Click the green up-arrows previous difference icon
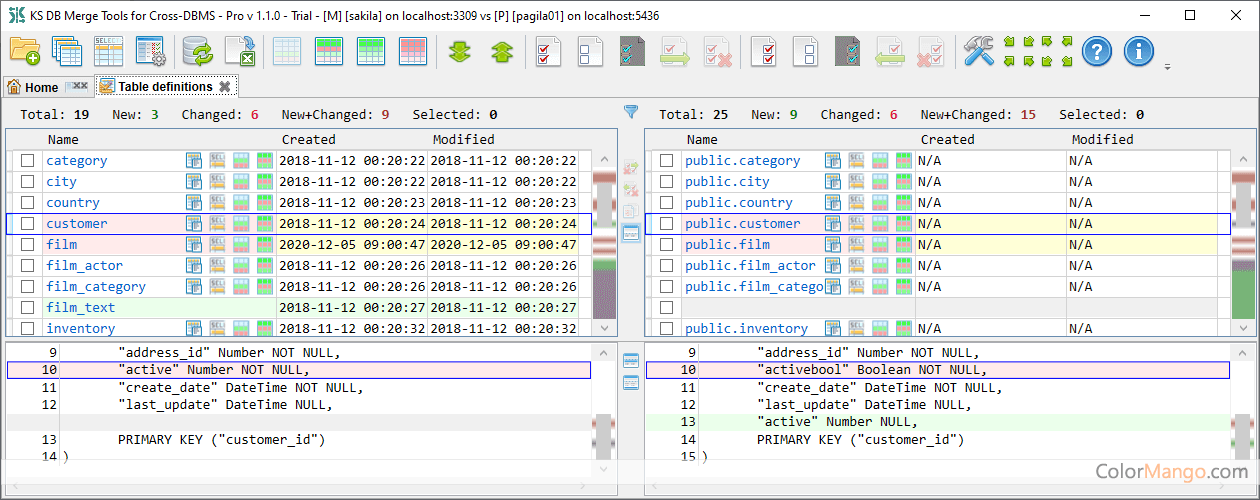Viewport: 1260px width, 500px height. [502, 51]
